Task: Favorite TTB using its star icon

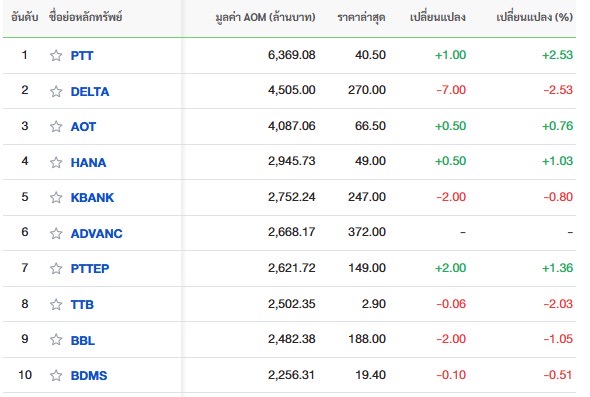Action: pyautogui.click(x=56, y=304)
